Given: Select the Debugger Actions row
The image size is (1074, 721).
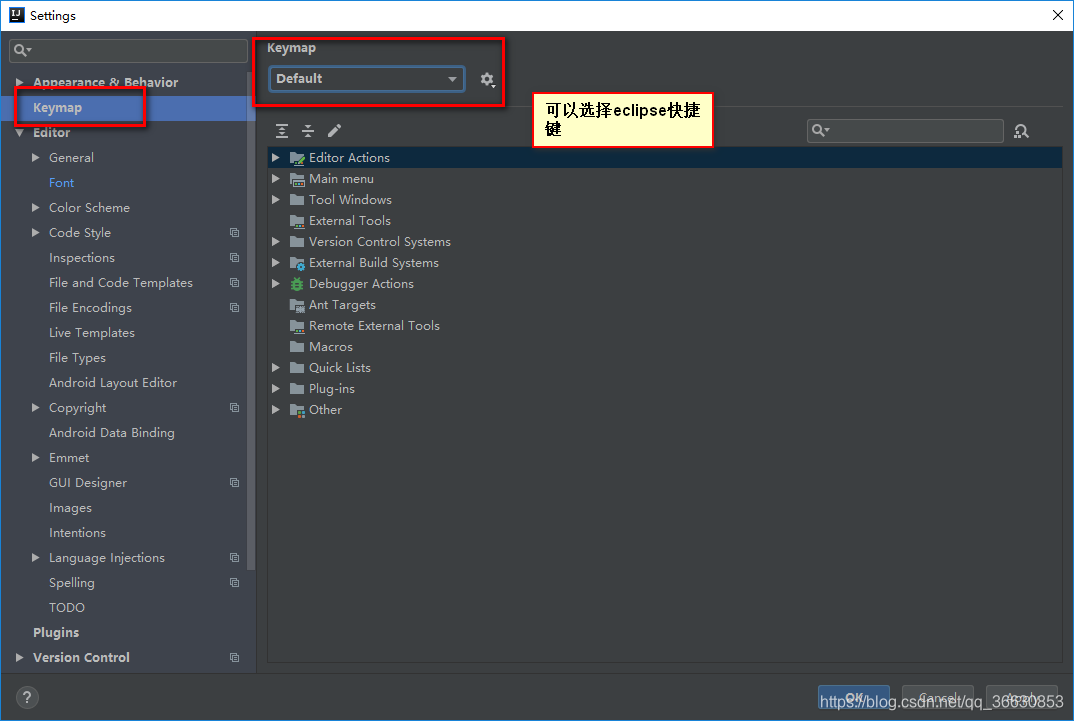Looking at the screenshot, I should (664, 284).
